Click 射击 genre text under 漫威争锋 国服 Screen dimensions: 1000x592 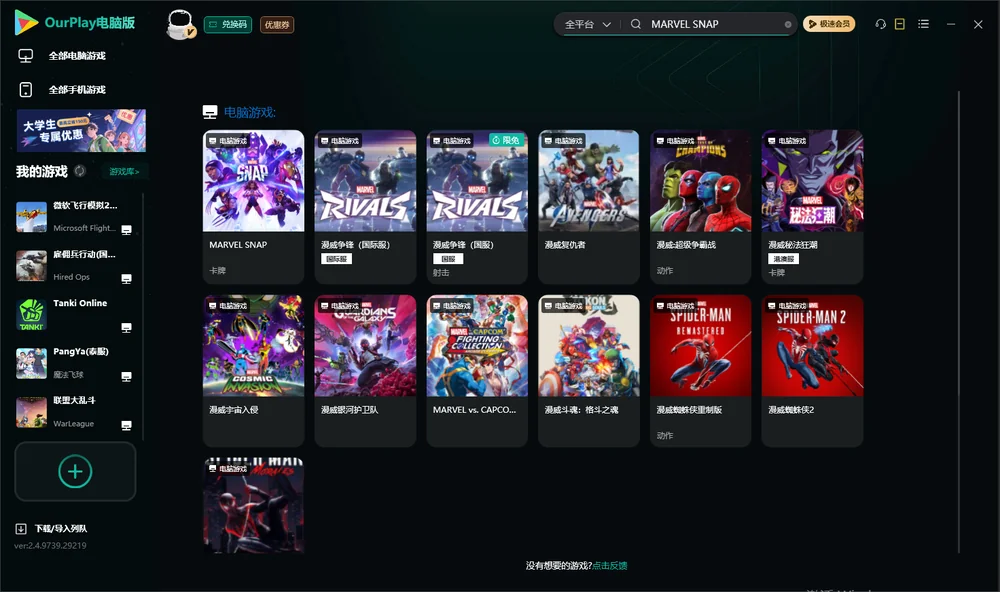[441, 272]
